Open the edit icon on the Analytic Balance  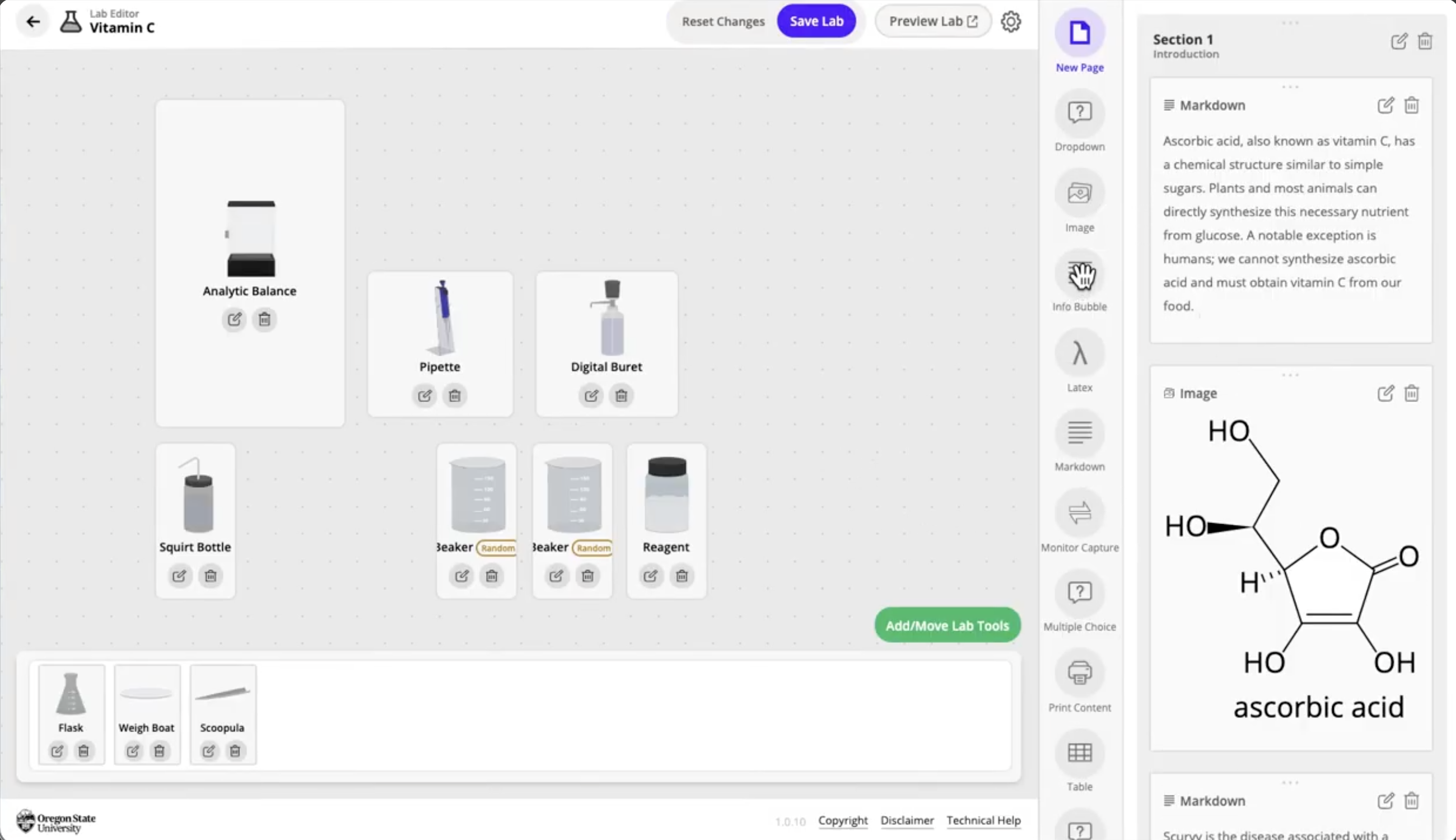point(234,319)
